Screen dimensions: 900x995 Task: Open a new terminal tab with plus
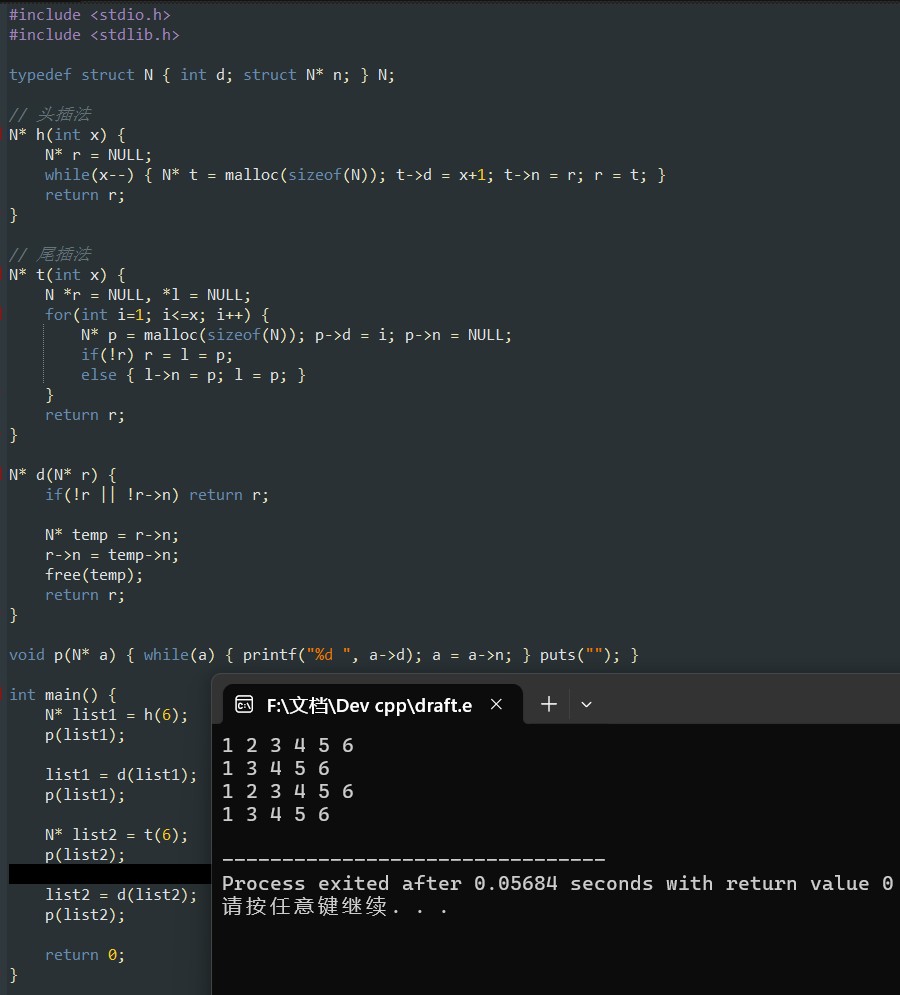coord(548,704)
